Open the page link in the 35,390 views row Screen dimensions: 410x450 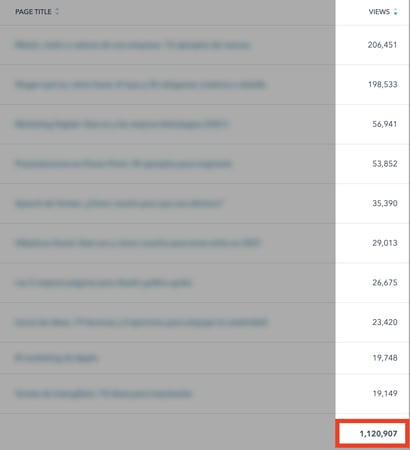[119, 203]
